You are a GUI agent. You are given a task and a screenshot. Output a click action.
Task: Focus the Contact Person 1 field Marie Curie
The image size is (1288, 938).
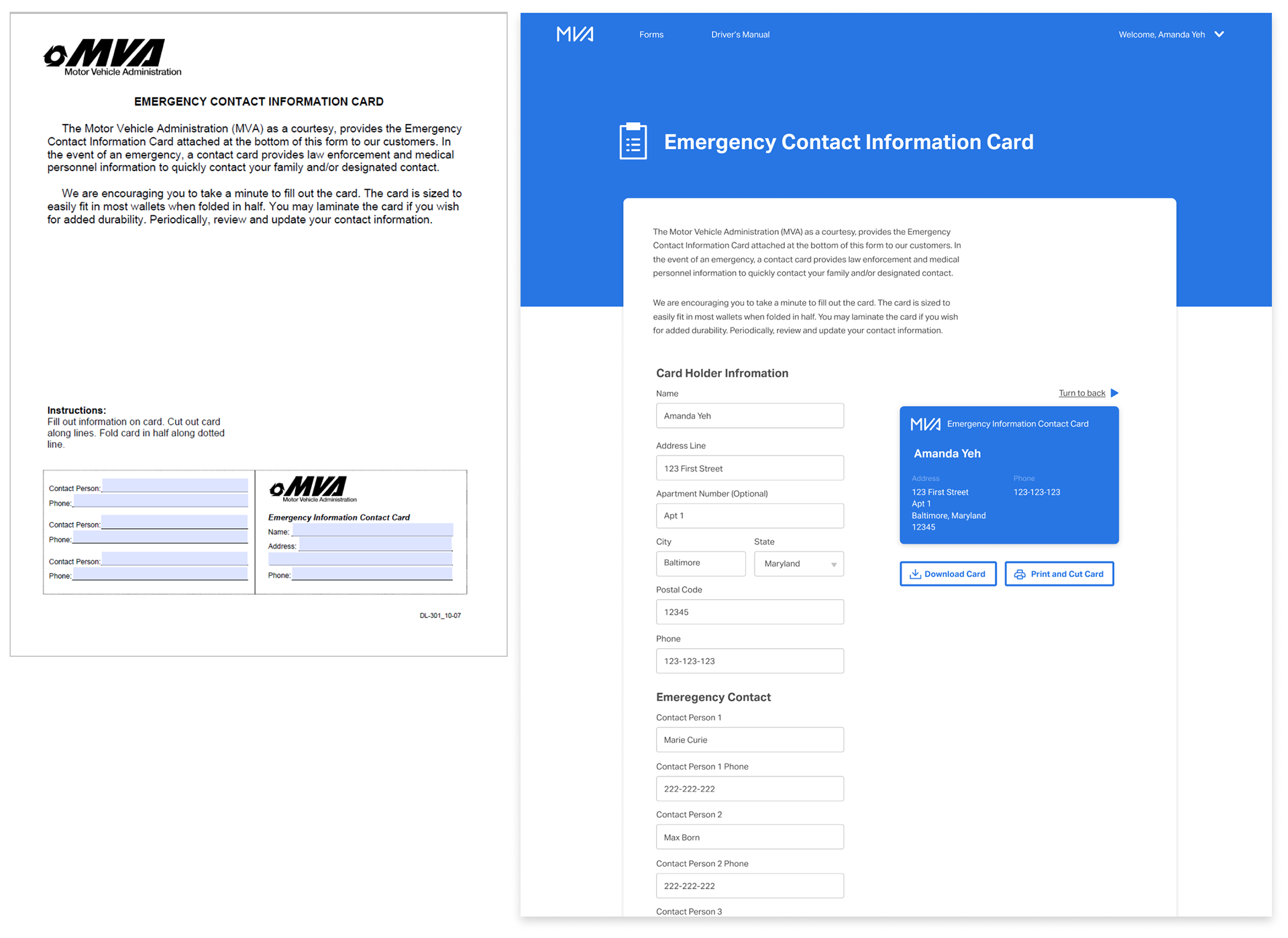coord(749,740)
